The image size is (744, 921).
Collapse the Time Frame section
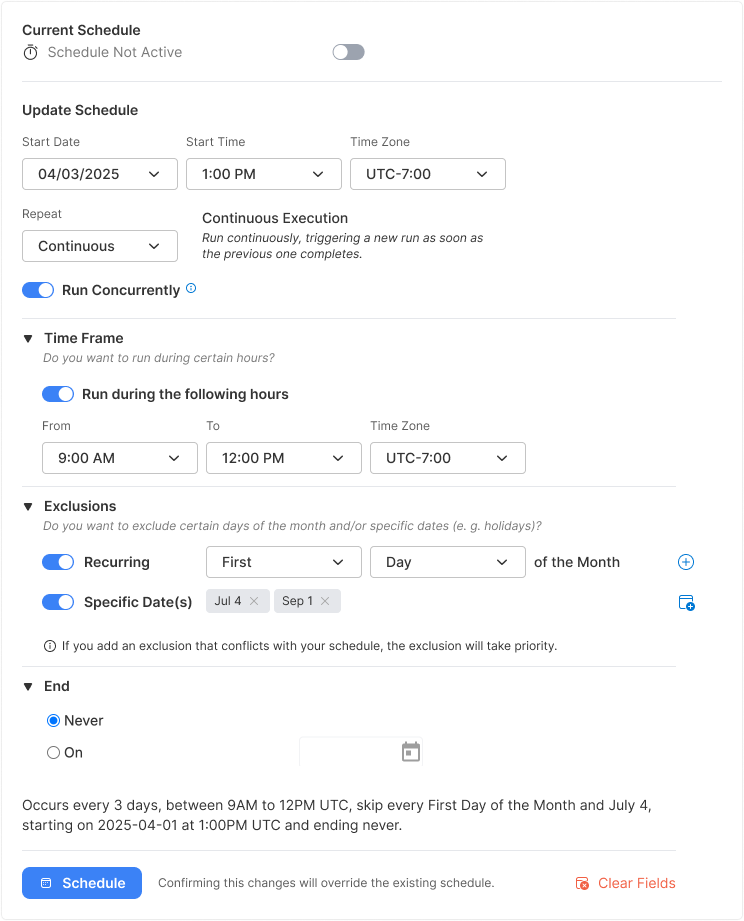[28, 338]
